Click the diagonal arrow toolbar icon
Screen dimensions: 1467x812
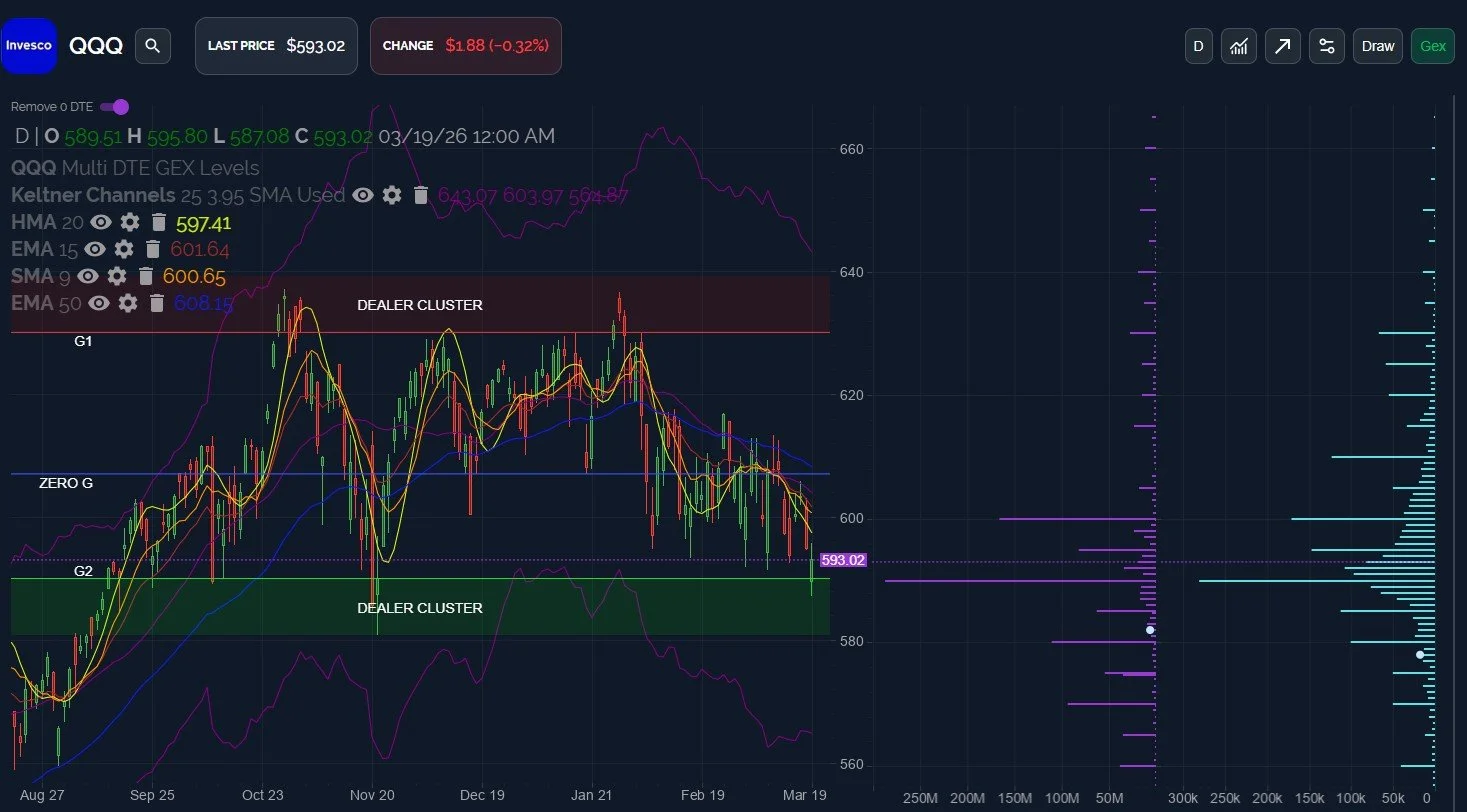[x=1283, y=46]
